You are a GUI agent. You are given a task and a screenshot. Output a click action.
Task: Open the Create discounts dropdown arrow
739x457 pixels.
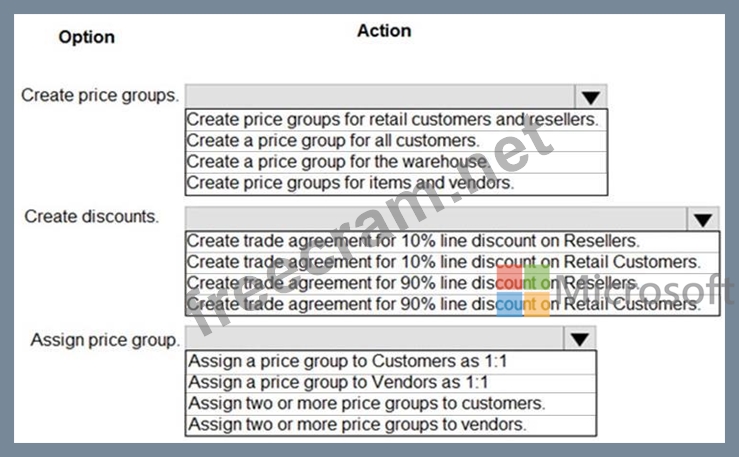703,220
